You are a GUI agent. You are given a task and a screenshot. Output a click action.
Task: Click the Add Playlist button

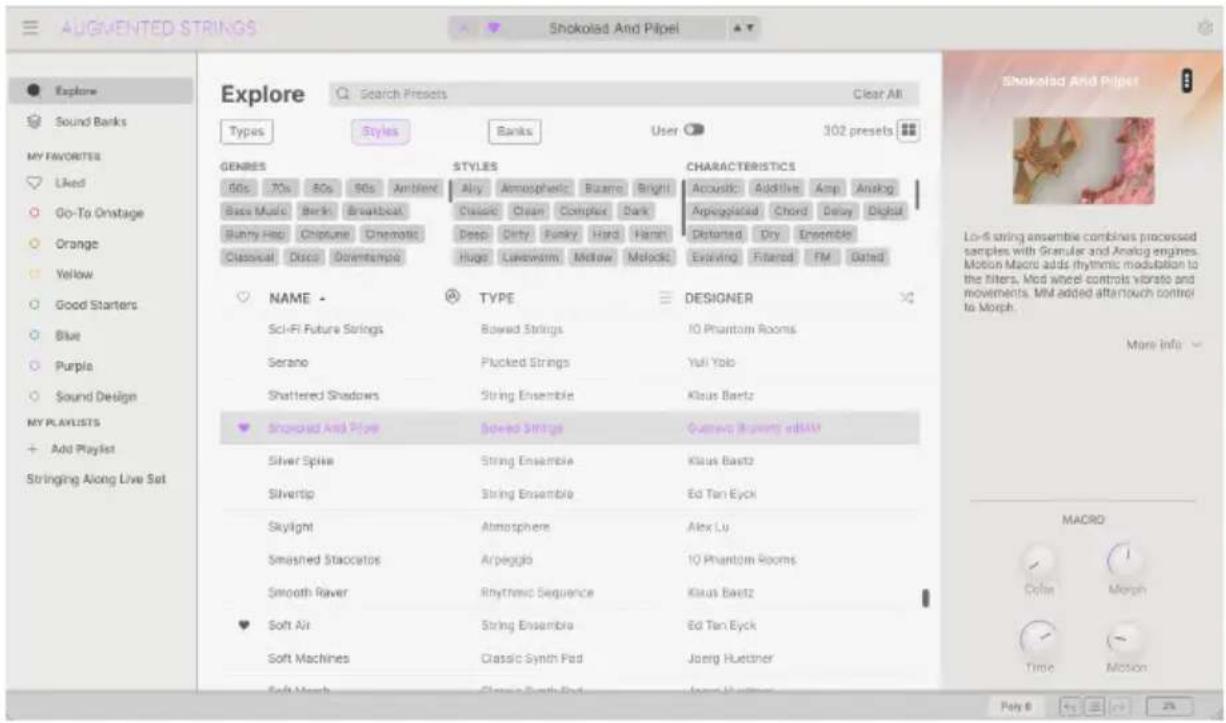tap(70, 449)
